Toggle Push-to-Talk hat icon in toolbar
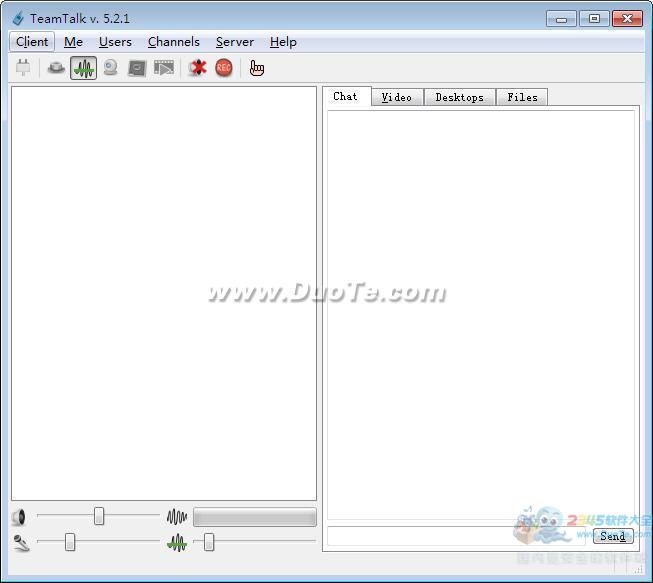This screenshot has height=583, width=653. tap(56, 67)
